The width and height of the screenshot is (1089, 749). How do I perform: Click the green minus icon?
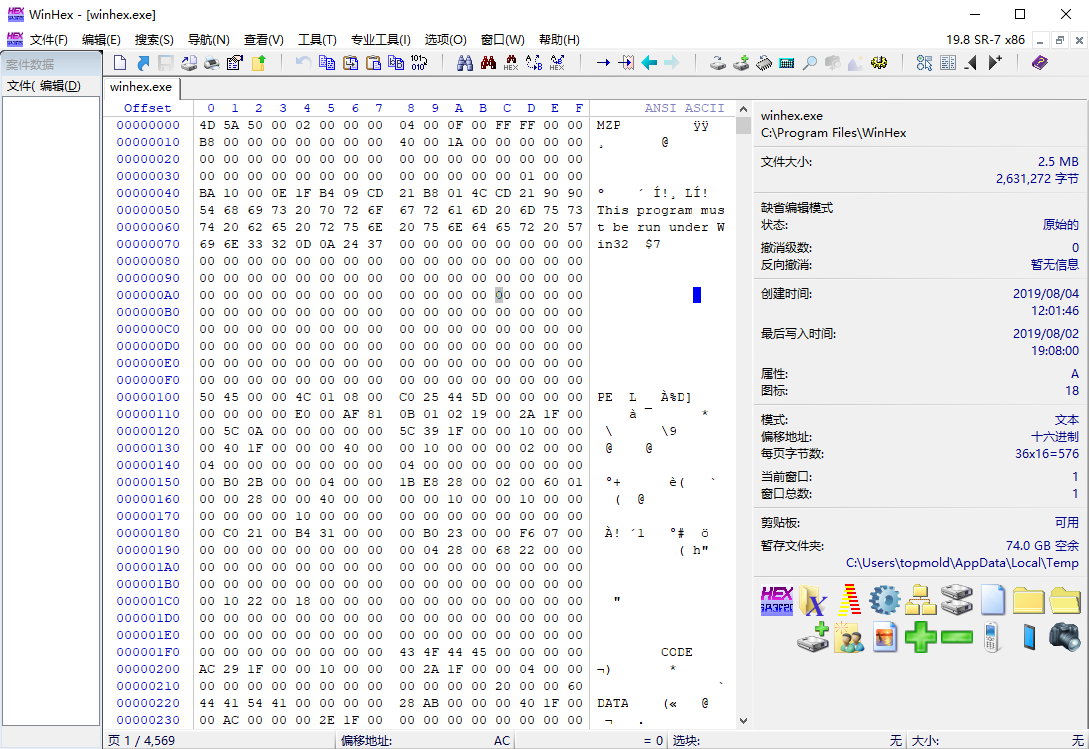tap(956, 636)
